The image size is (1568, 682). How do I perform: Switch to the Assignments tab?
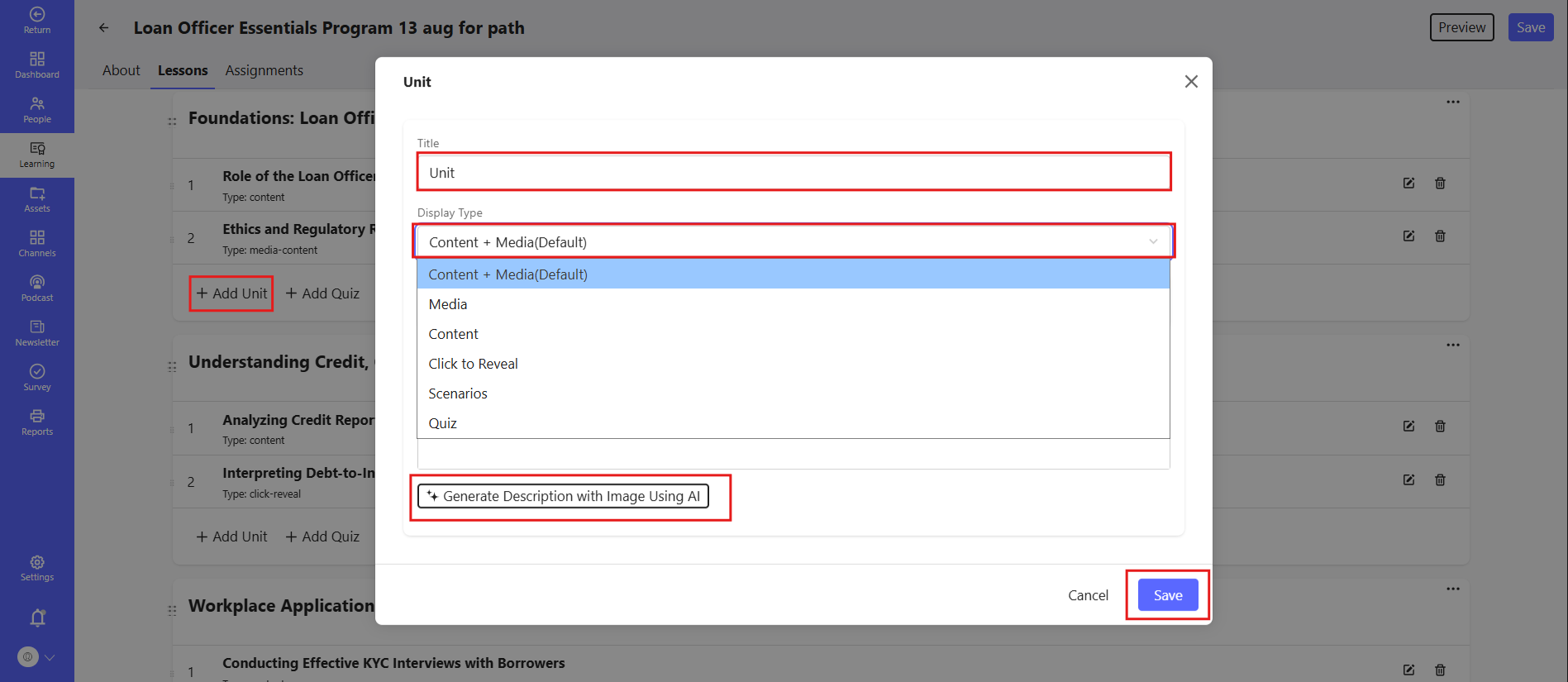coord(265,70)
